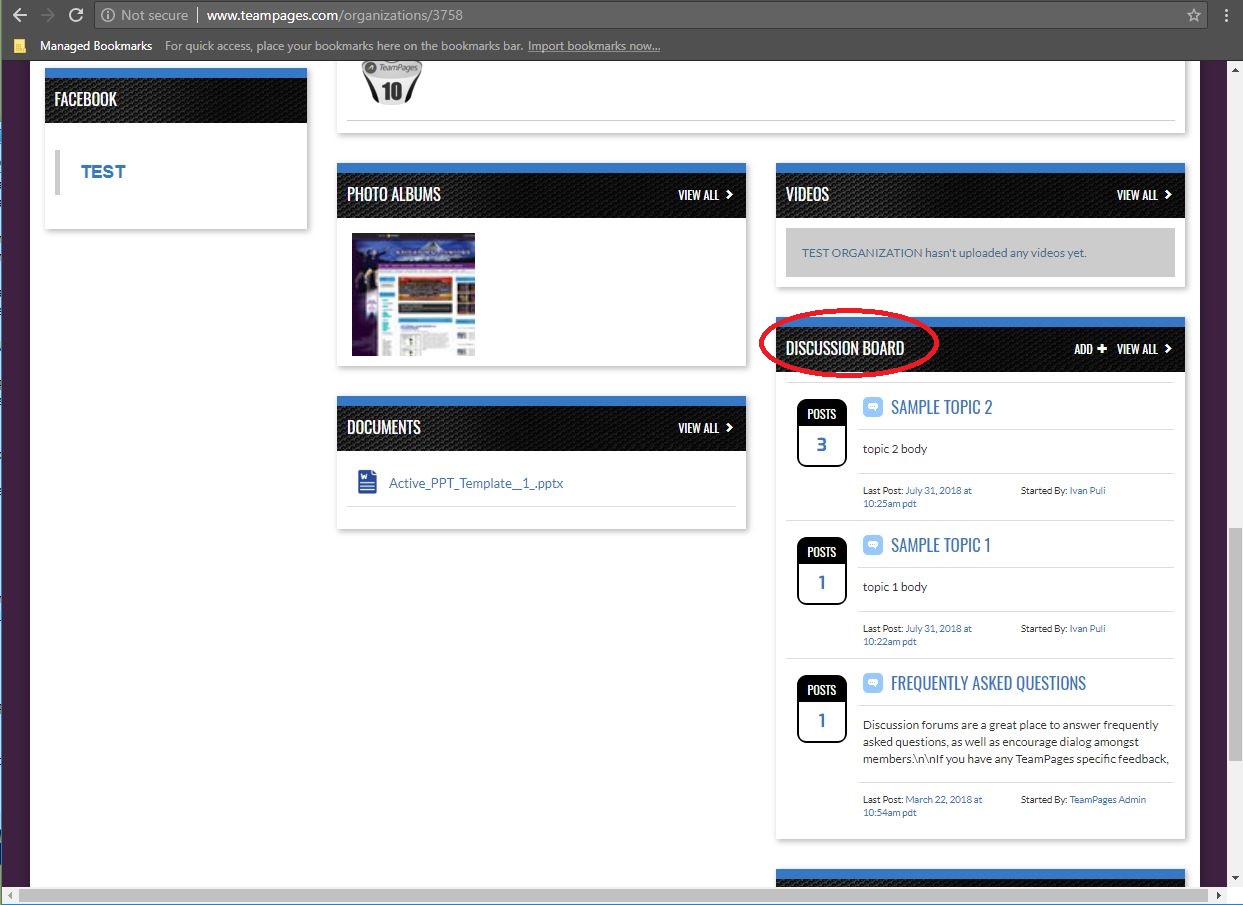Click the speech bubble icon beside FREQUENTLY ASKED QUESTIONS
Screen dimensions: 1243x905
pyautogui.click(x=872, y=683)
